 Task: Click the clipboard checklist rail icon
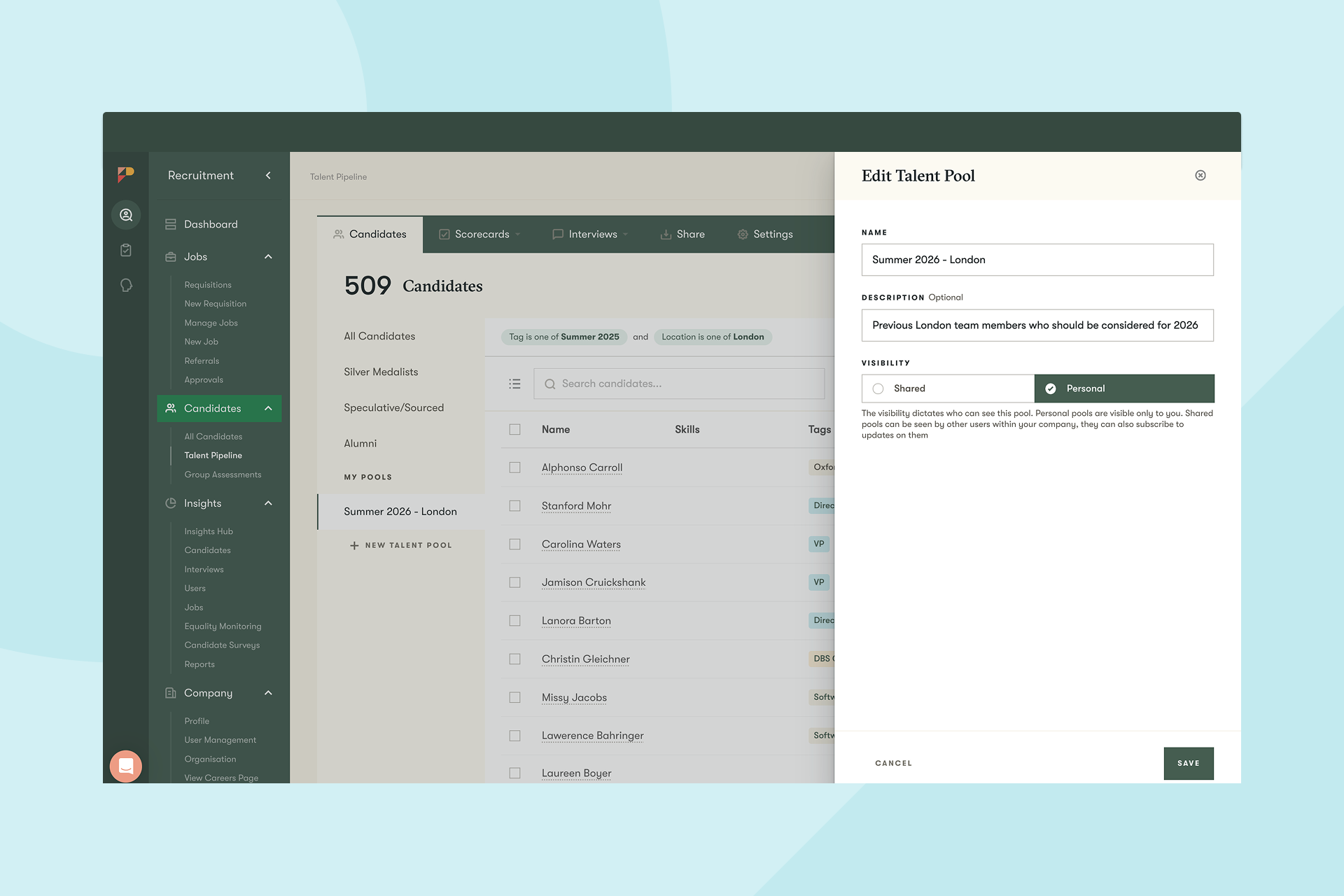coord(126,250)
